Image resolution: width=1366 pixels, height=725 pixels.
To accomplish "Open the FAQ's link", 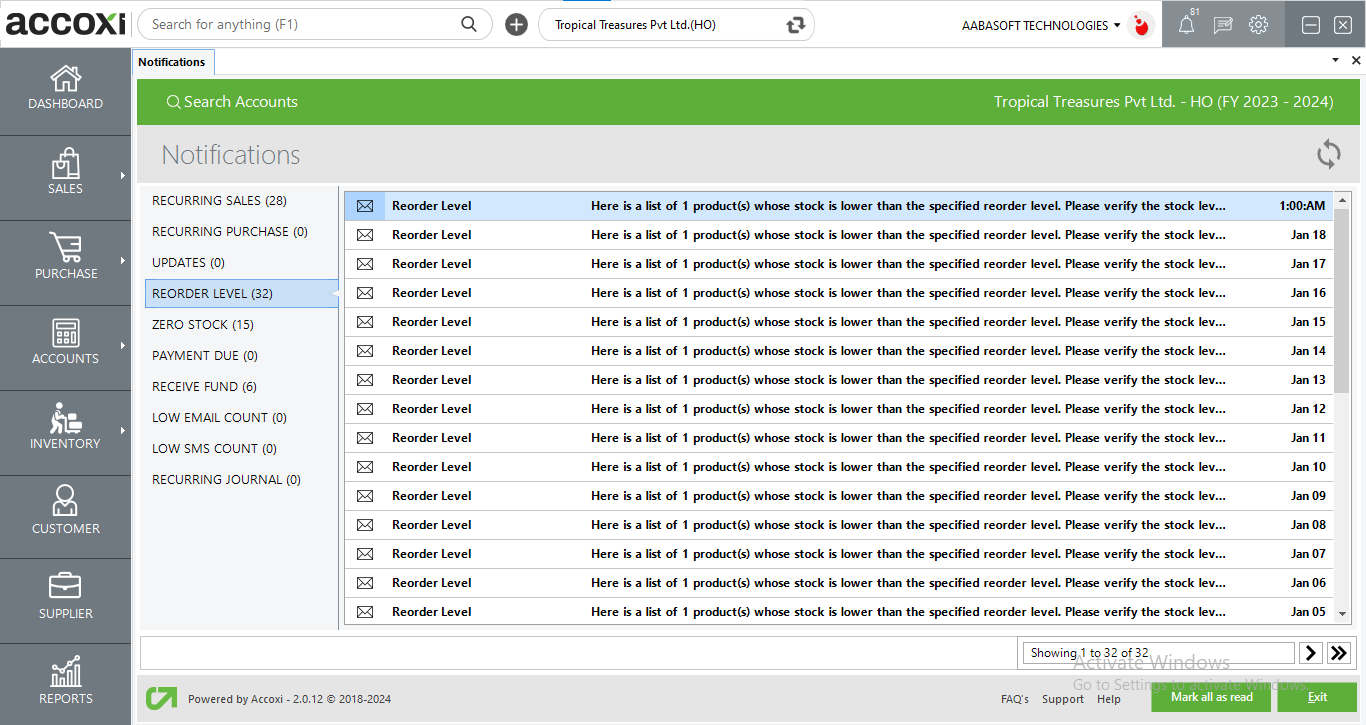I will pos(1015,699).
